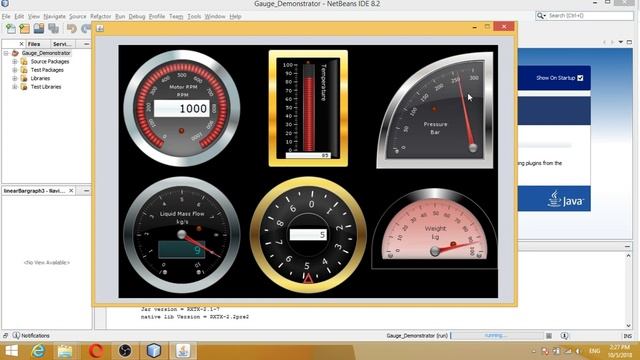The image size is (640, 360).
Task: Open File Explorer from taskbar
Action: pos(65,351)
